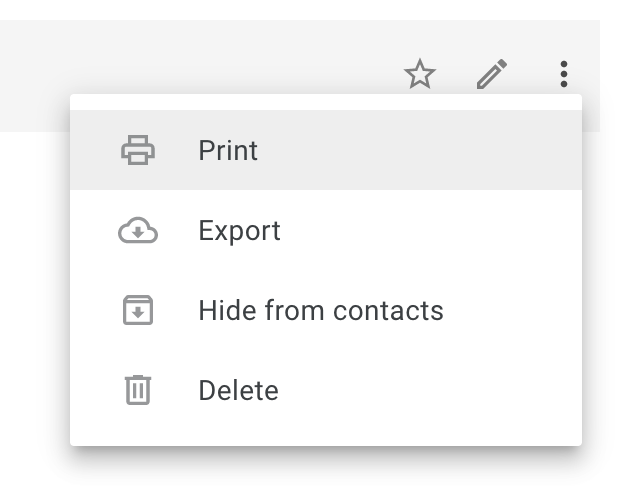Click the Export text label
Viewport: 622px width, 502px height.
pos(240,231)
